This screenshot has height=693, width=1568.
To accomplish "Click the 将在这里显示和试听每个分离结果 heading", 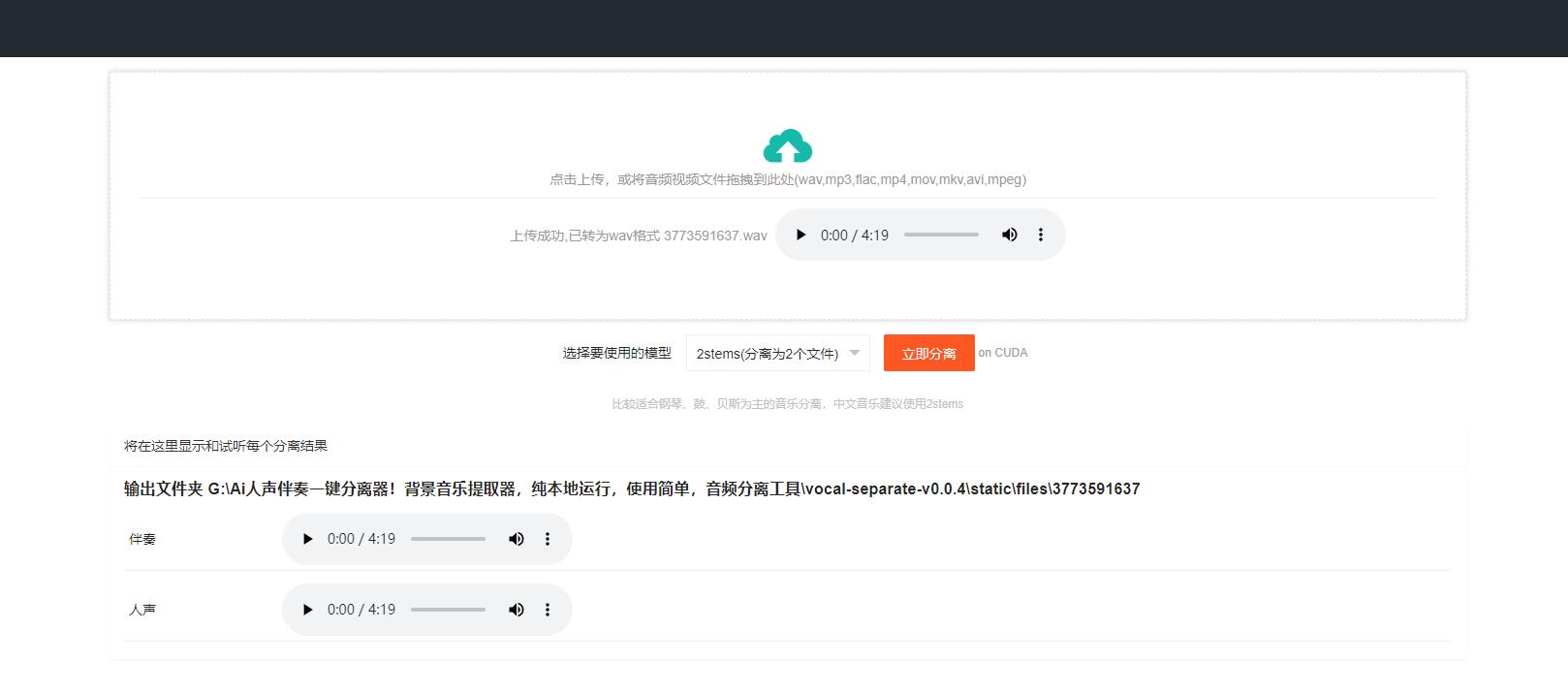I will point(226,446).
